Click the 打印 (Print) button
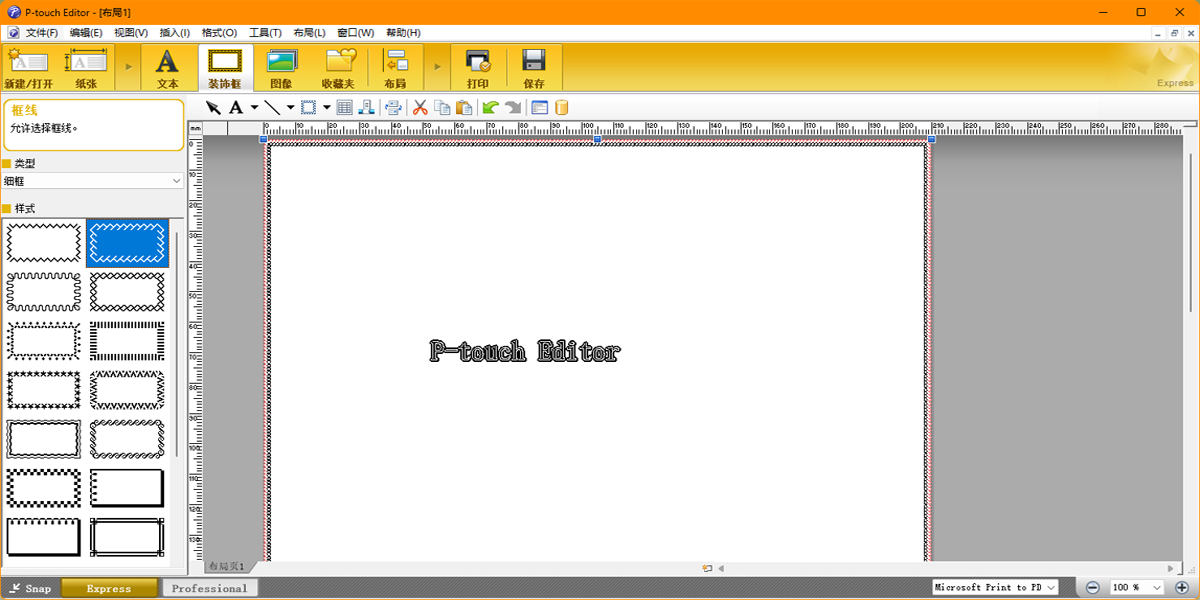 coord(478,67)
